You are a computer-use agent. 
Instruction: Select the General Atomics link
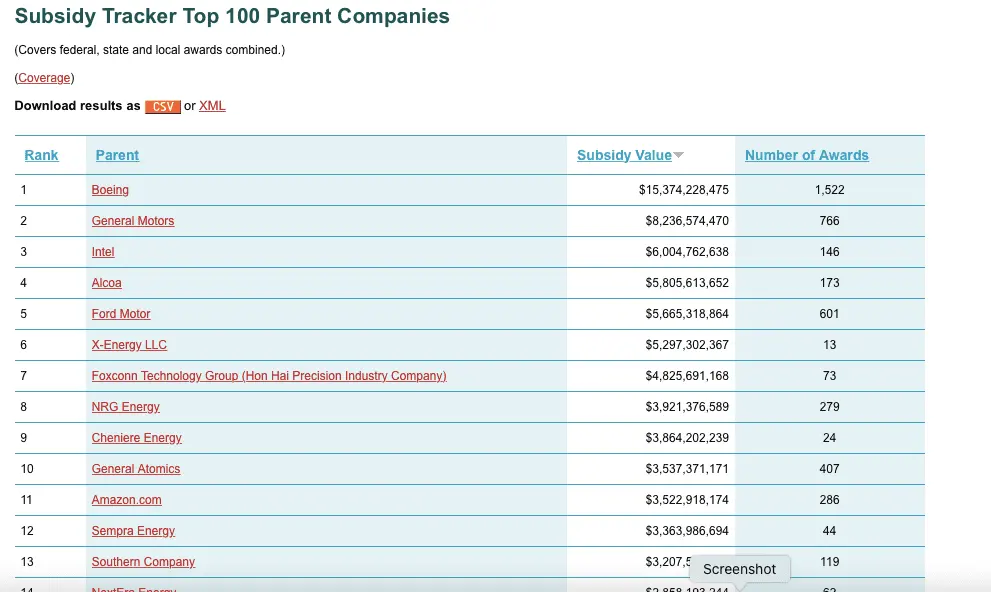[136, 469]
